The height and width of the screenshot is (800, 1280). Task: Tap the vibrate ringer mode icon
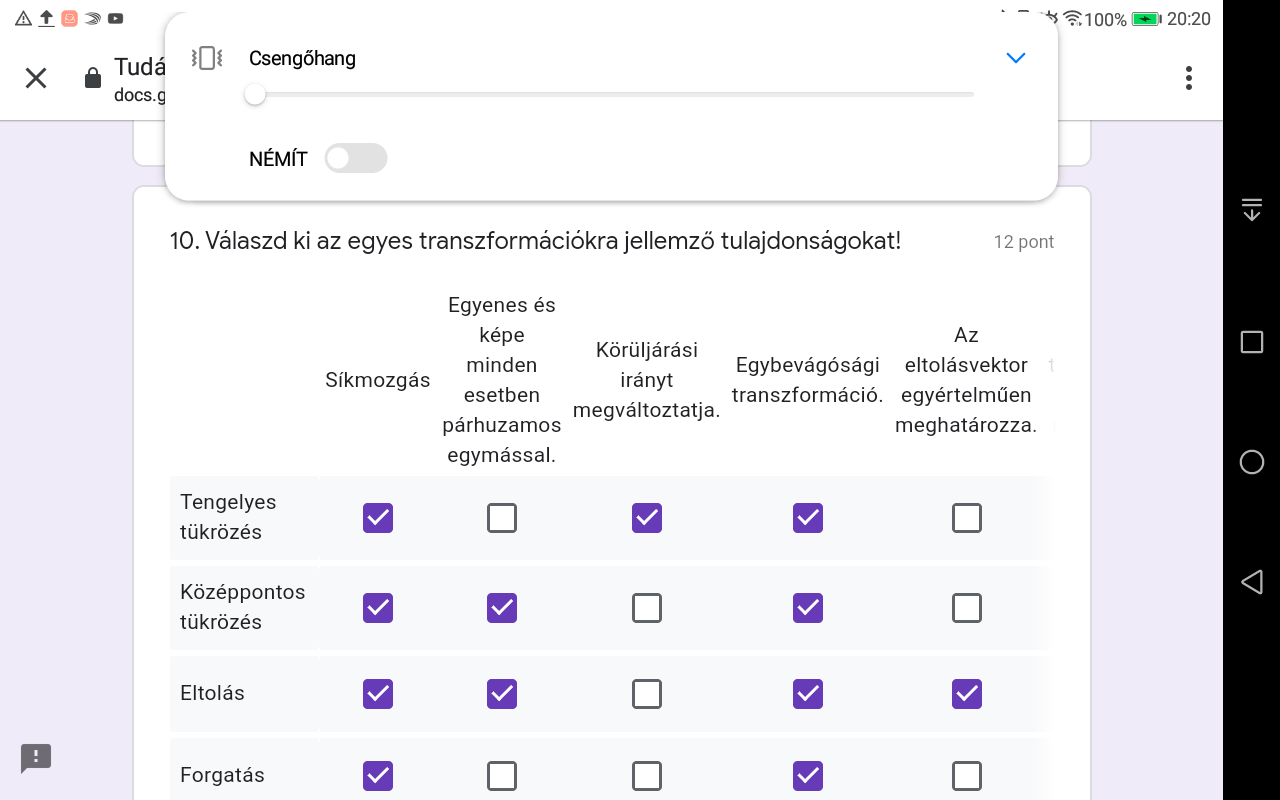[207, 58]
